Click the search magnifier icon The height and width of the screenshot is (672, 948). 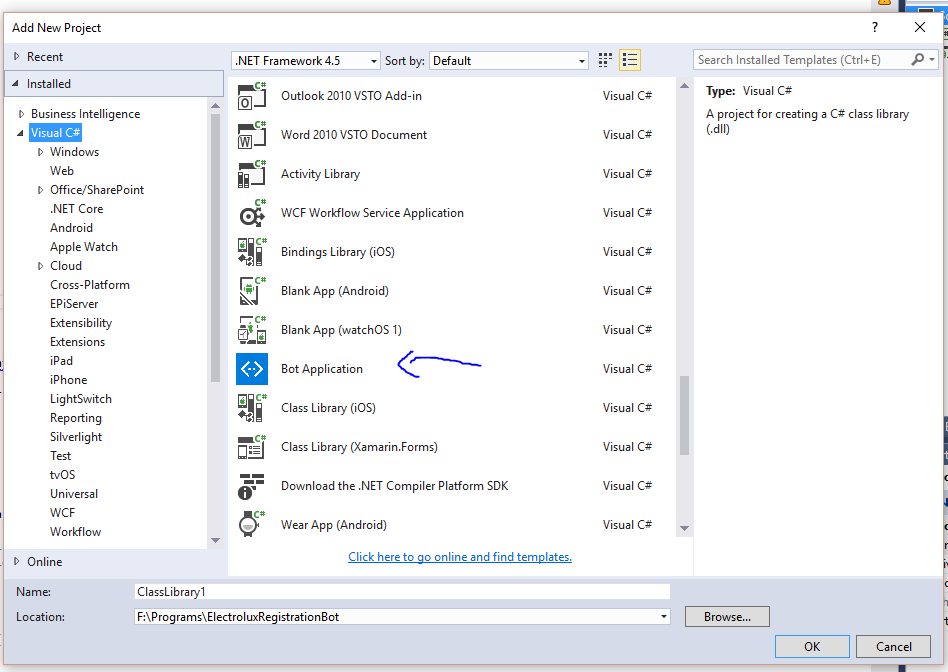[x=917, y=59]
